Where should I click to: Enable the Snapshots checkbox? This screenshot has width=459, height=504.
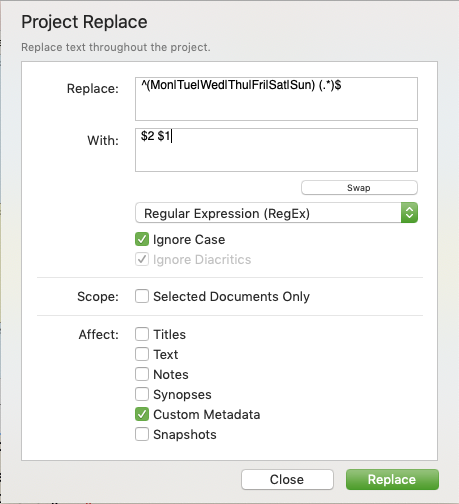tap(142, 434)
